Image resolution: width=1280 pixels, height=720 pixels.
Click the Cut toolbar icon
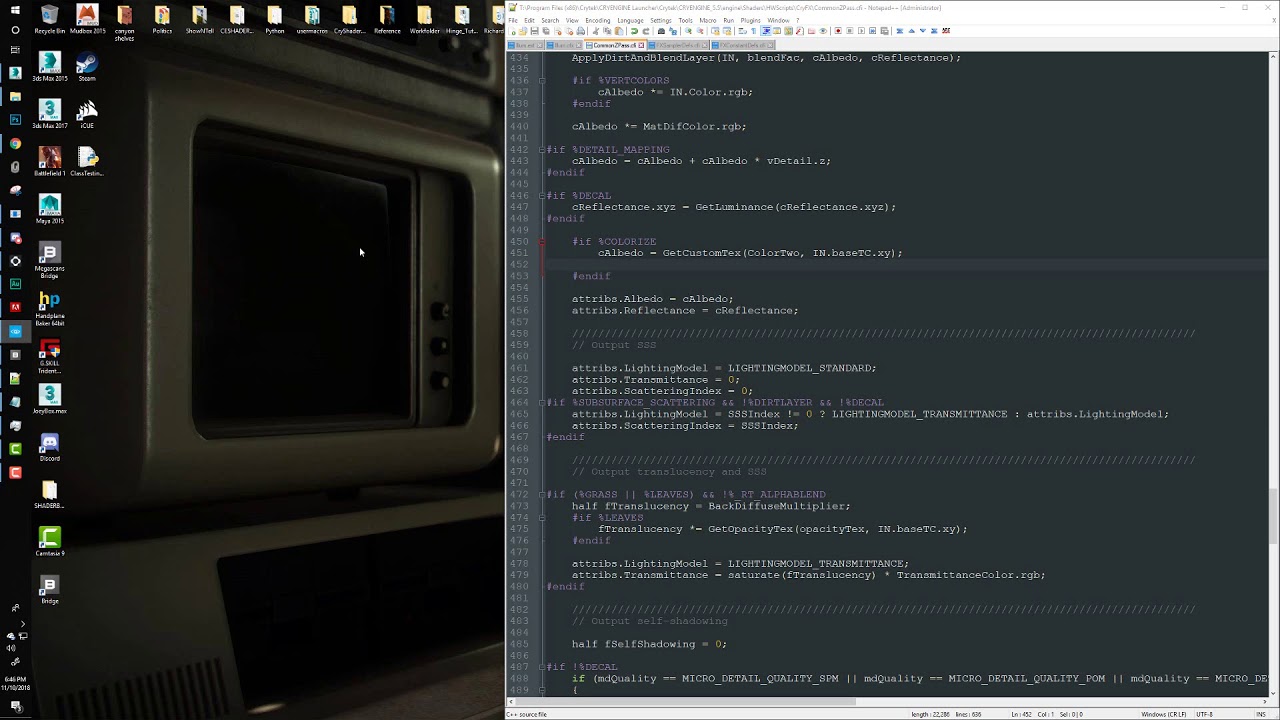coord(596,31)
